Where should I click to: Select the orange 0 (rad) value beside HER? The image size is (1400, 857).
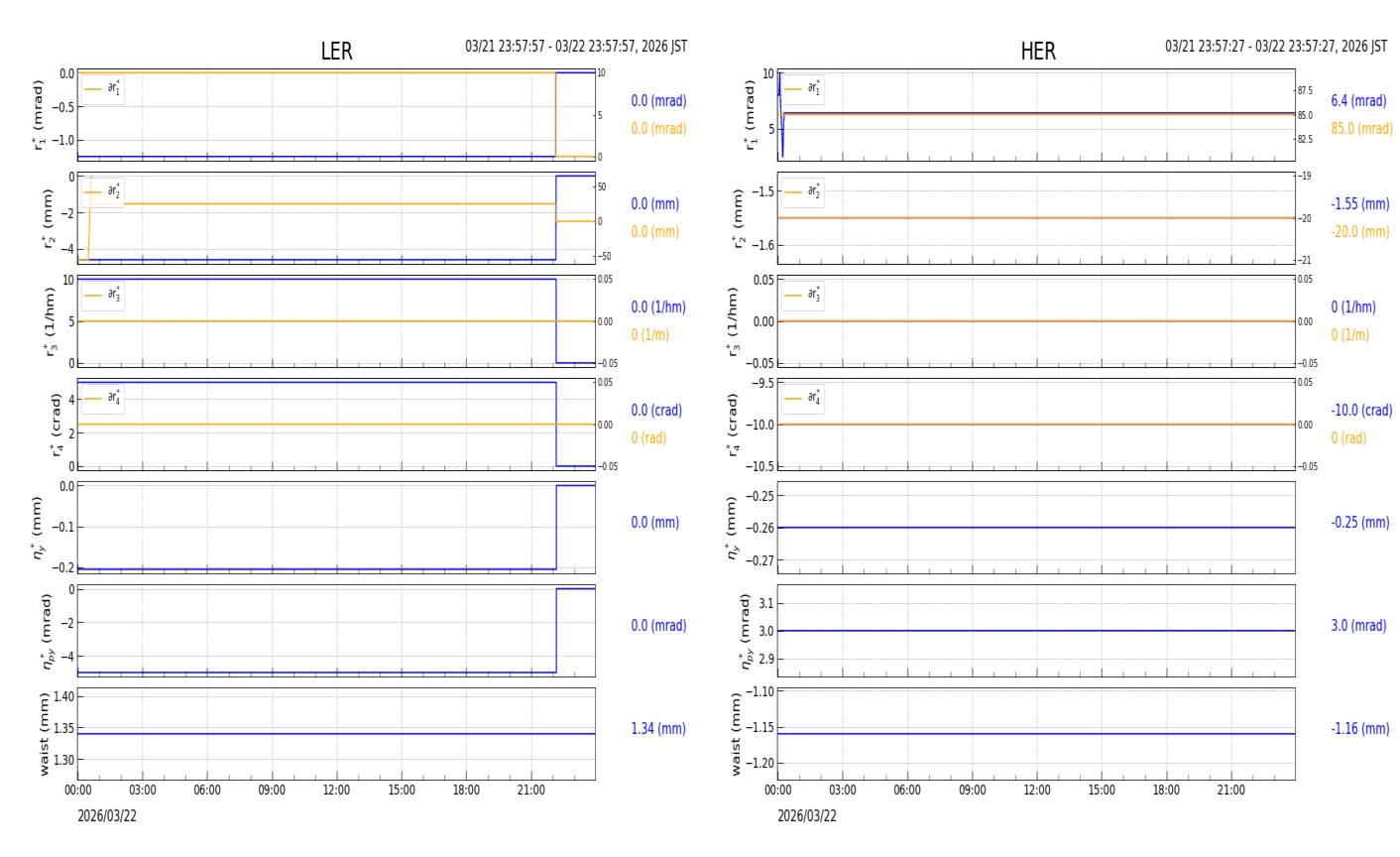click(x=1349, y=438)
